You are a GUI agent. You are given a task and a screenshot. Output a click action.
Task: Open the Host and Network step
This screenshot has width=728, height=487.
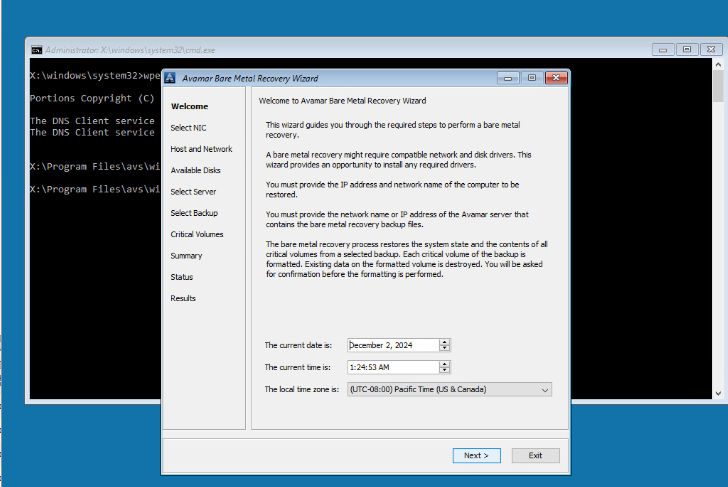(x=201, y=149)
